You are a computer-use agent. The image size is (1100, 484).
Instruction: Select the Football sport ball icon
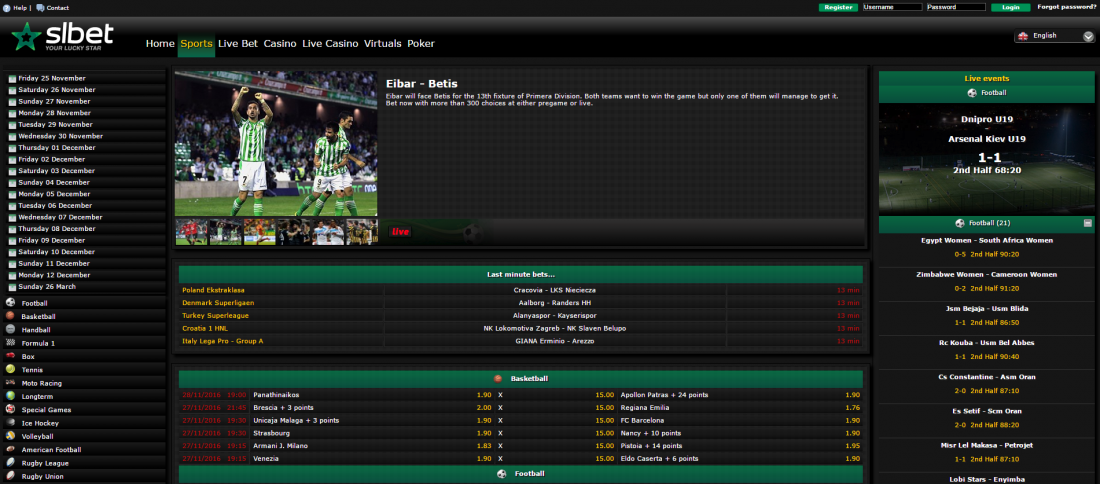tap(11, 303)
